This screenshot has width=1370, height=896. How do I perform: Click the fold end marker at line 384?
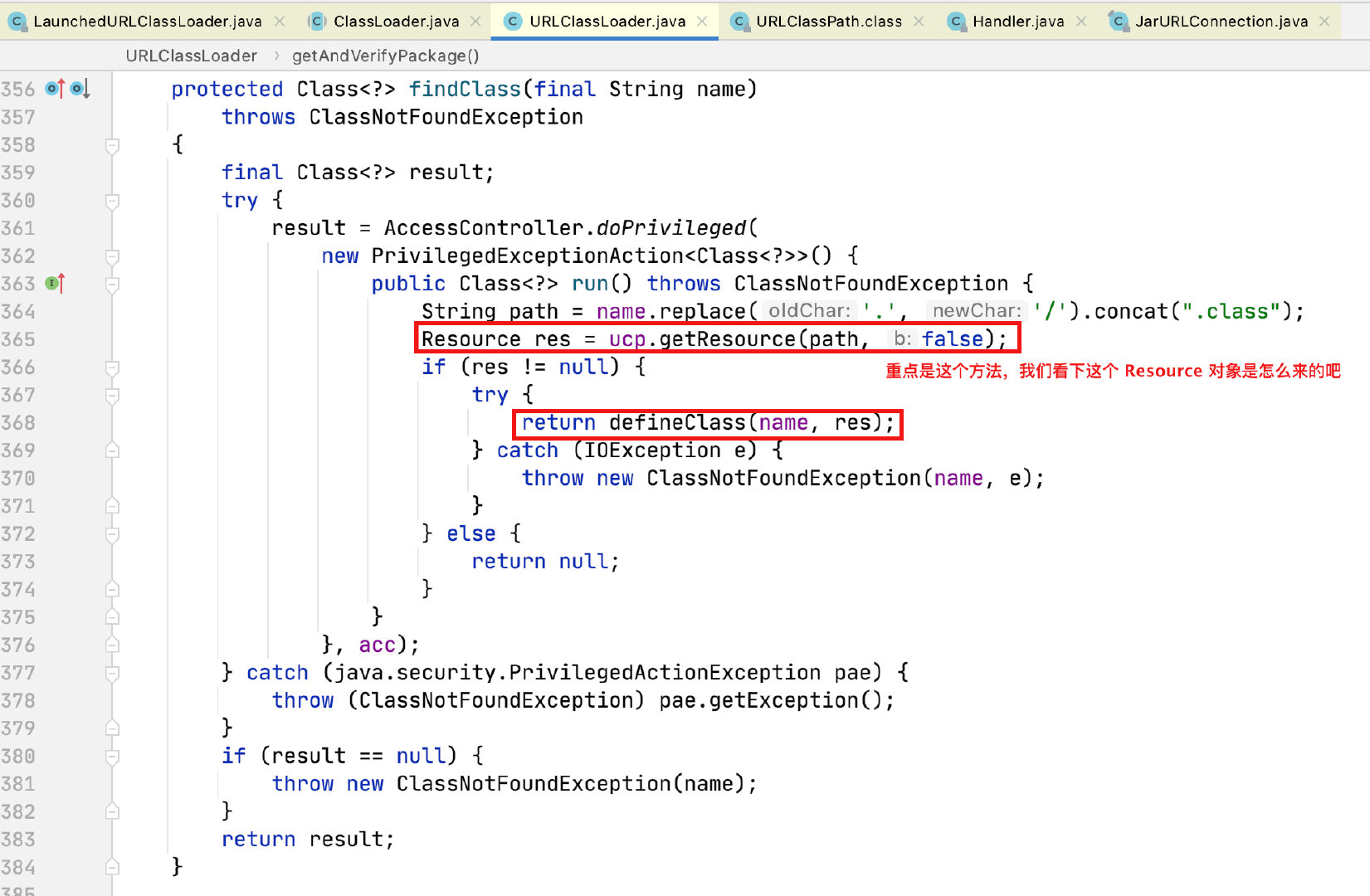(x=112, y=868)
